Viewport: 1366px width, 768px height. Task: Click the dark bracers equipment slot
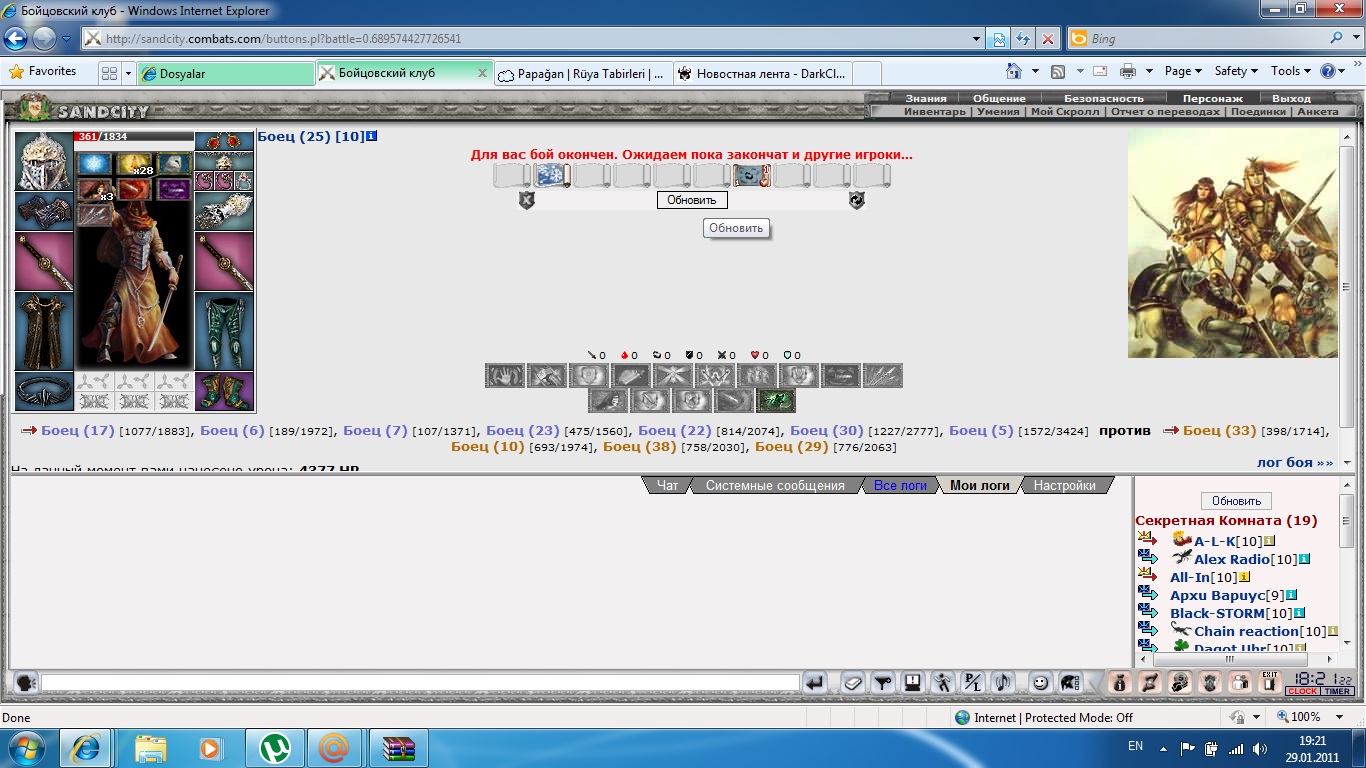tap(44, 211)
